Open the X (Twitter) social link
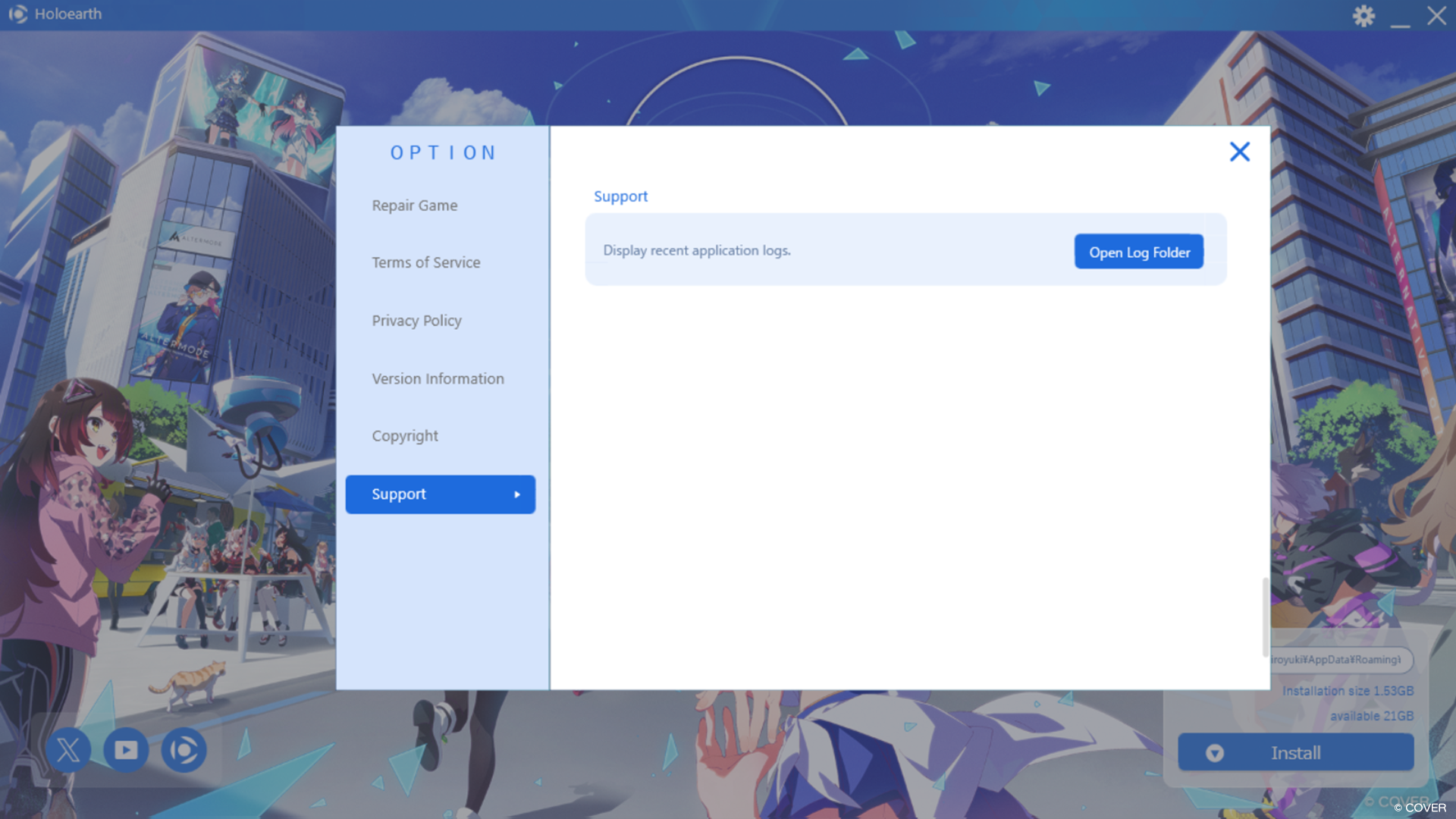Screen dimensions: 1456x819 [68, 750]
